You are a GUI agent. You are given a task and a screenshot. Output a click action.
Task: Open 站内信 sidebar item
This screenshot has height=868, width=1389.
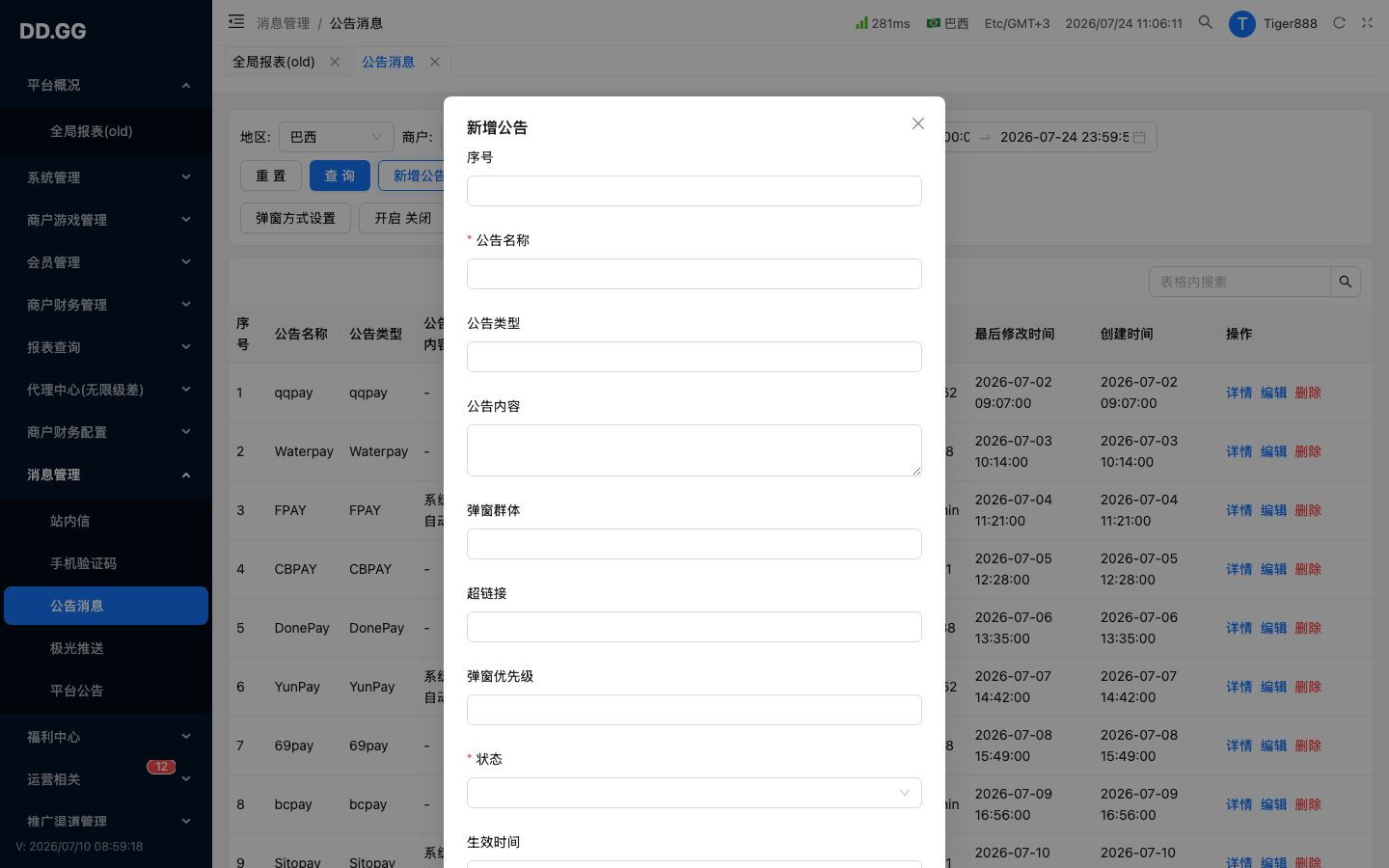point(106,521)
